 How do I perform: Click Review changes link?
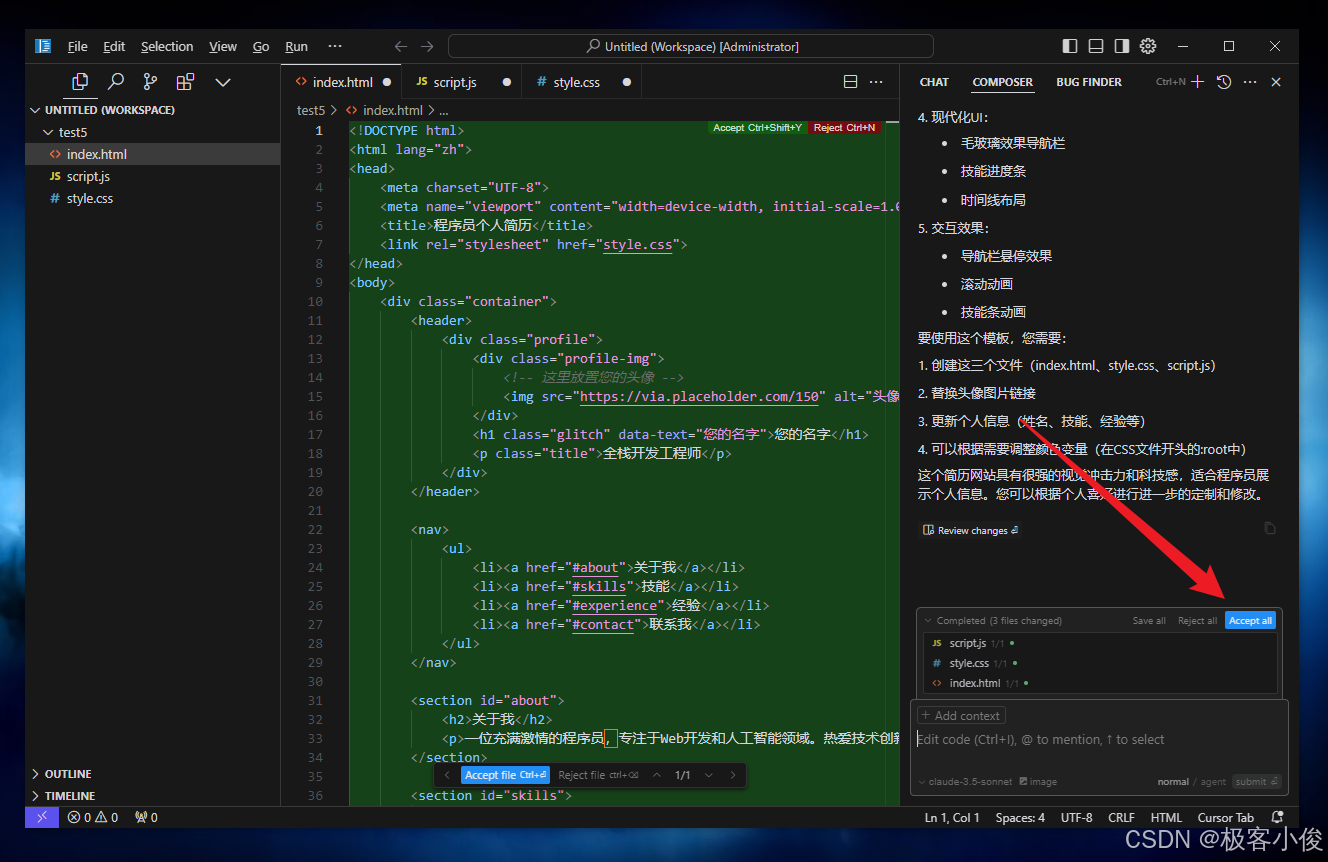coord(970,531)
